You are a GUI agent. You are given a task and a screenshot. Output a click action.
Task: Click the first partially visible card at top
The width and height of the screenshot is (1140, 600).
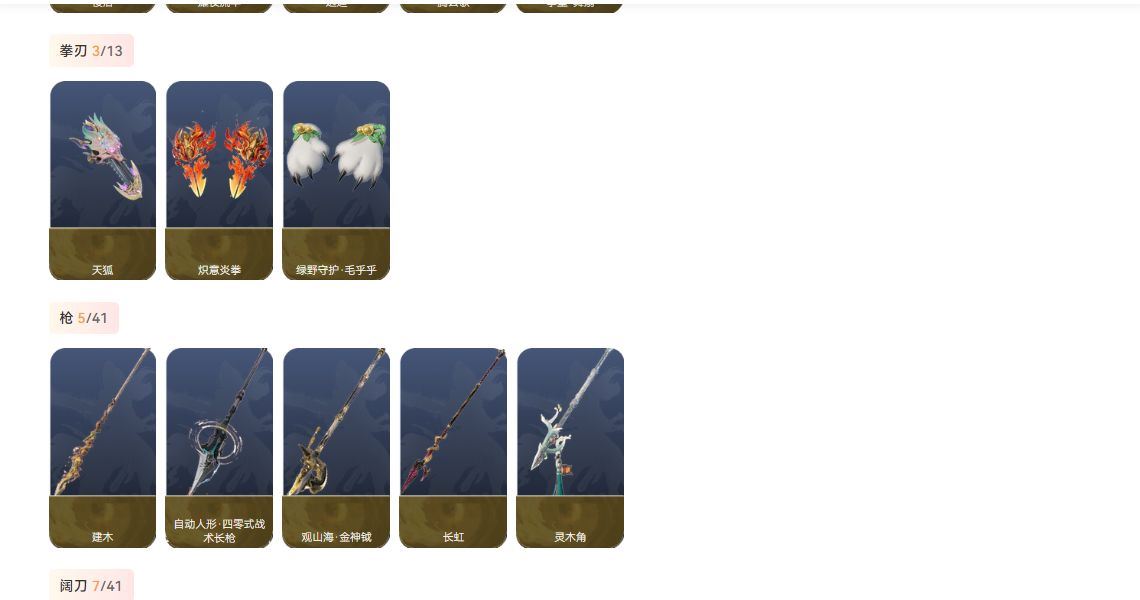point(103,7)
